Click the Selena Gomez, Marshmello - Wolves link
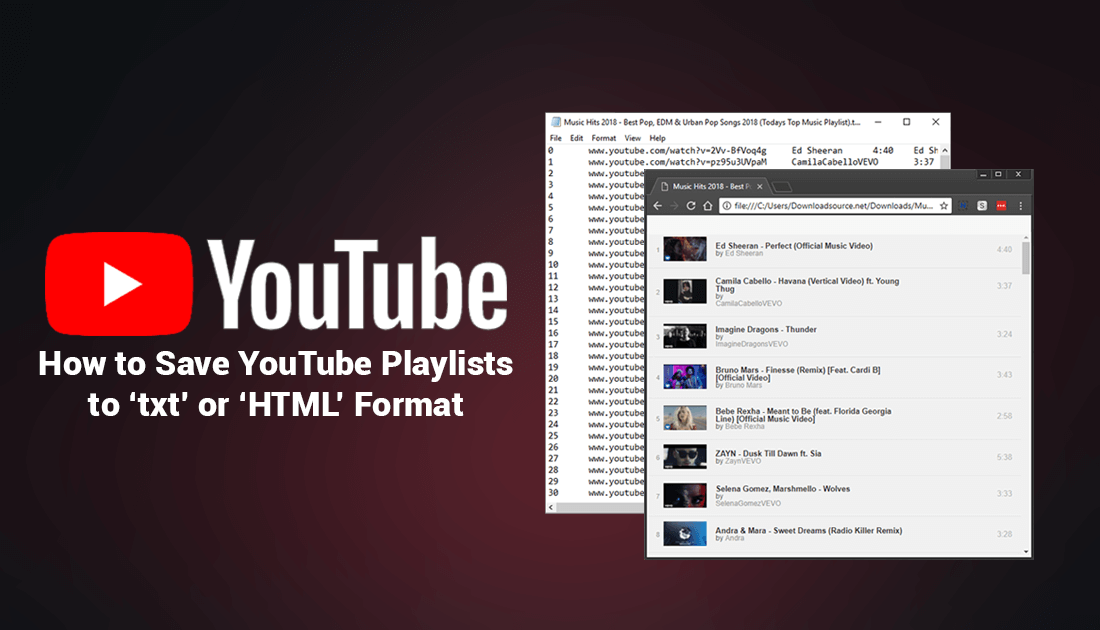 783,488
